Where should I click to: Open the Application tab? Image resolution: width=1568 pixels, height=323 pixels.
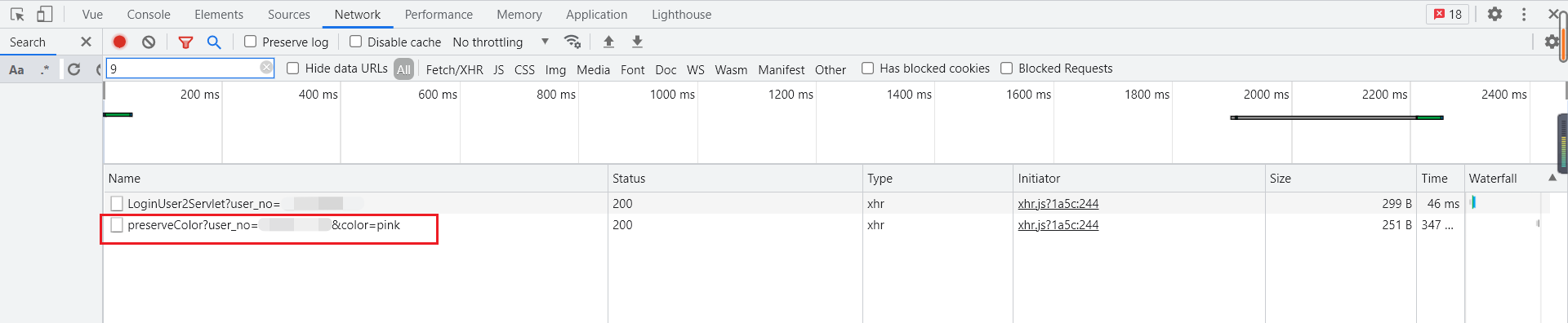pyautogui.click(x=596, y=15)
